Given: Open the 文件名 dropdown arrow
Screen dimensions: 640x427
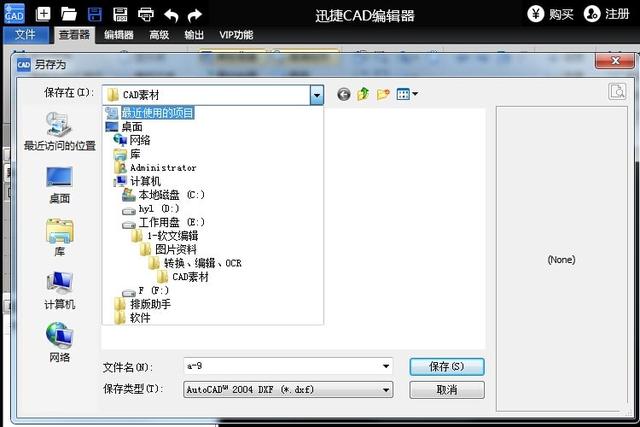Looking at the screenshot, I should [x=386, y=366].
